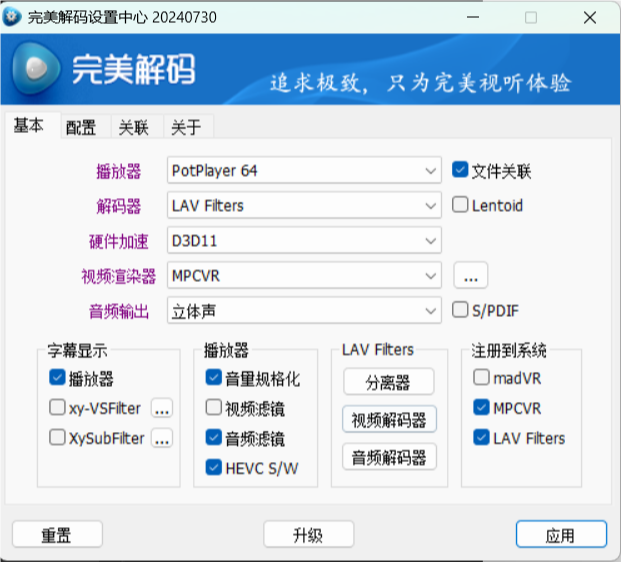Image resolution: width=622 pixels, height=563 pixels.
Task: Click the 播放器 purple label
Action: click(x=119, y=171)
